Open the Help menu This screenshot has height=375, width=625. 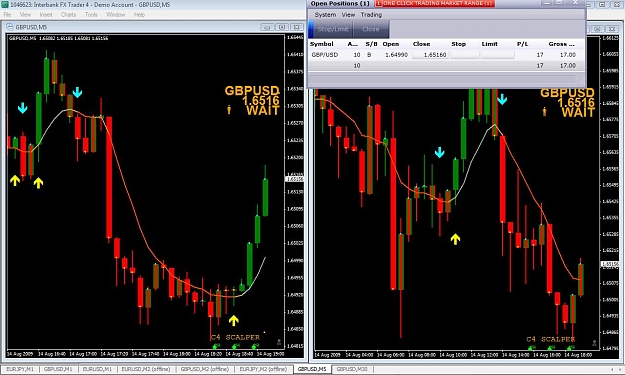(x=139, y=15)
